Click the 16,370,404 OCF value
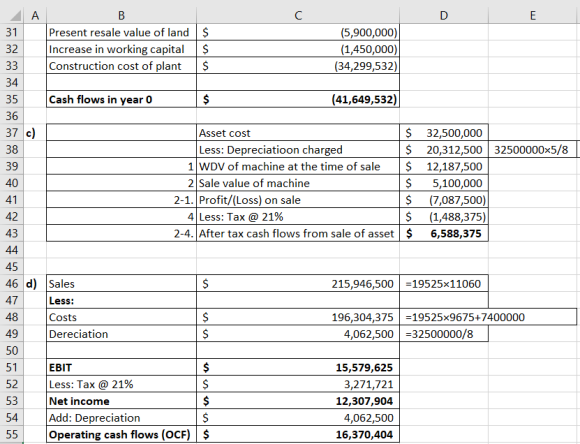580x444 pixels. tap(298, 434)
